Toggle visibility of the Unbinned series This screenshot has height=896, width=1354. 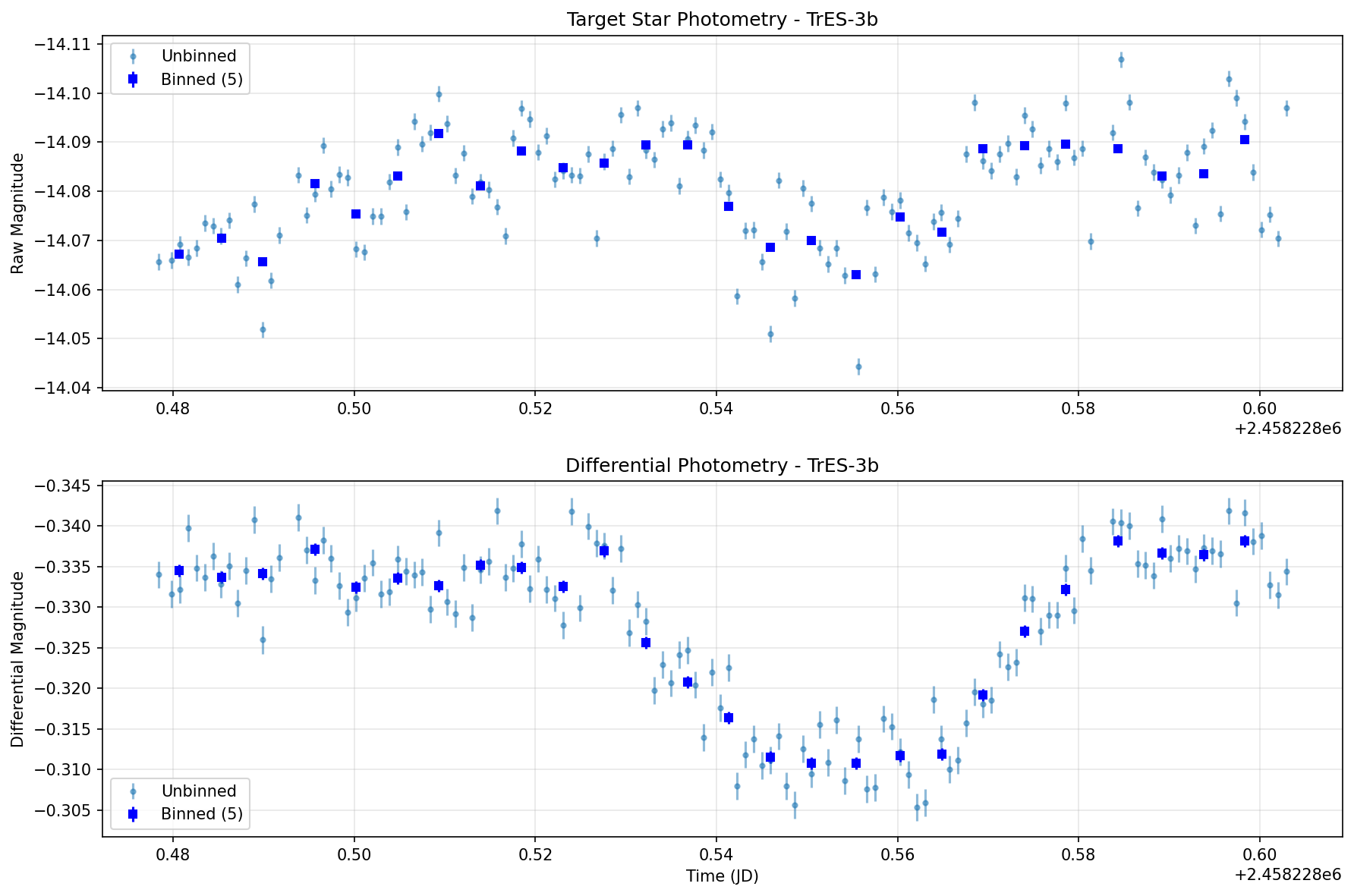198,55
